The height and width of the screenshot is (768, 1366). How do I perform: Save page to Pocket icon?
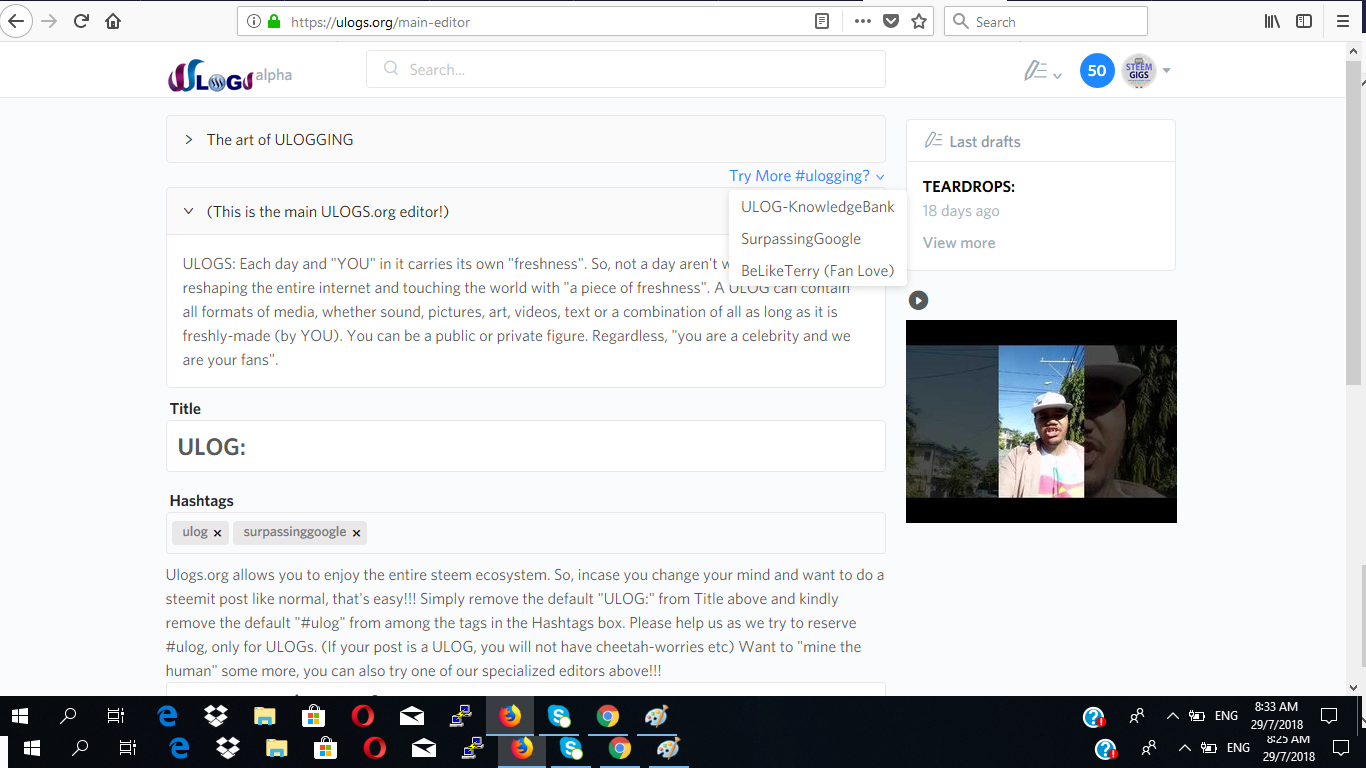(891, 21)
